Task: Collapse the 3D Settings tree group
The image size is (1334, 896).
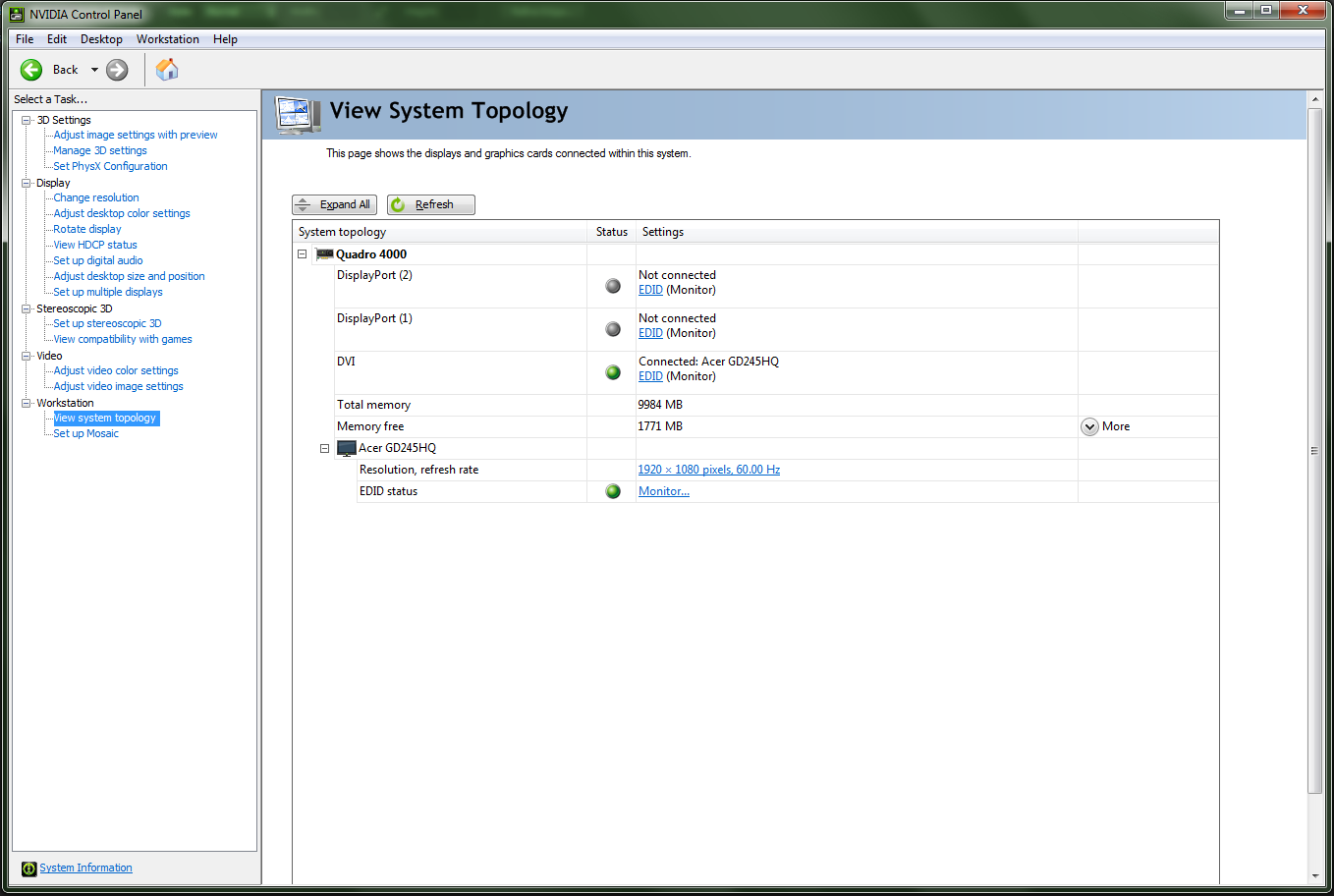Action: (x=27, y=120)
